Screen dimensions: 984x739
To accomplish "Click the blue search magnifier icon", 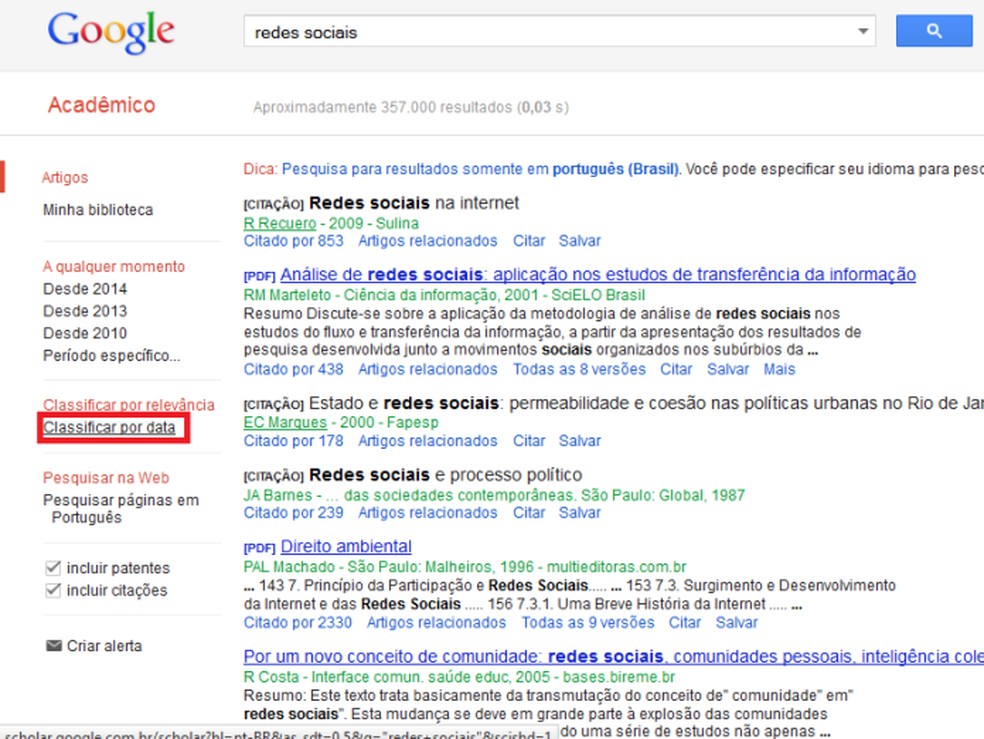I will click(932, 30).
